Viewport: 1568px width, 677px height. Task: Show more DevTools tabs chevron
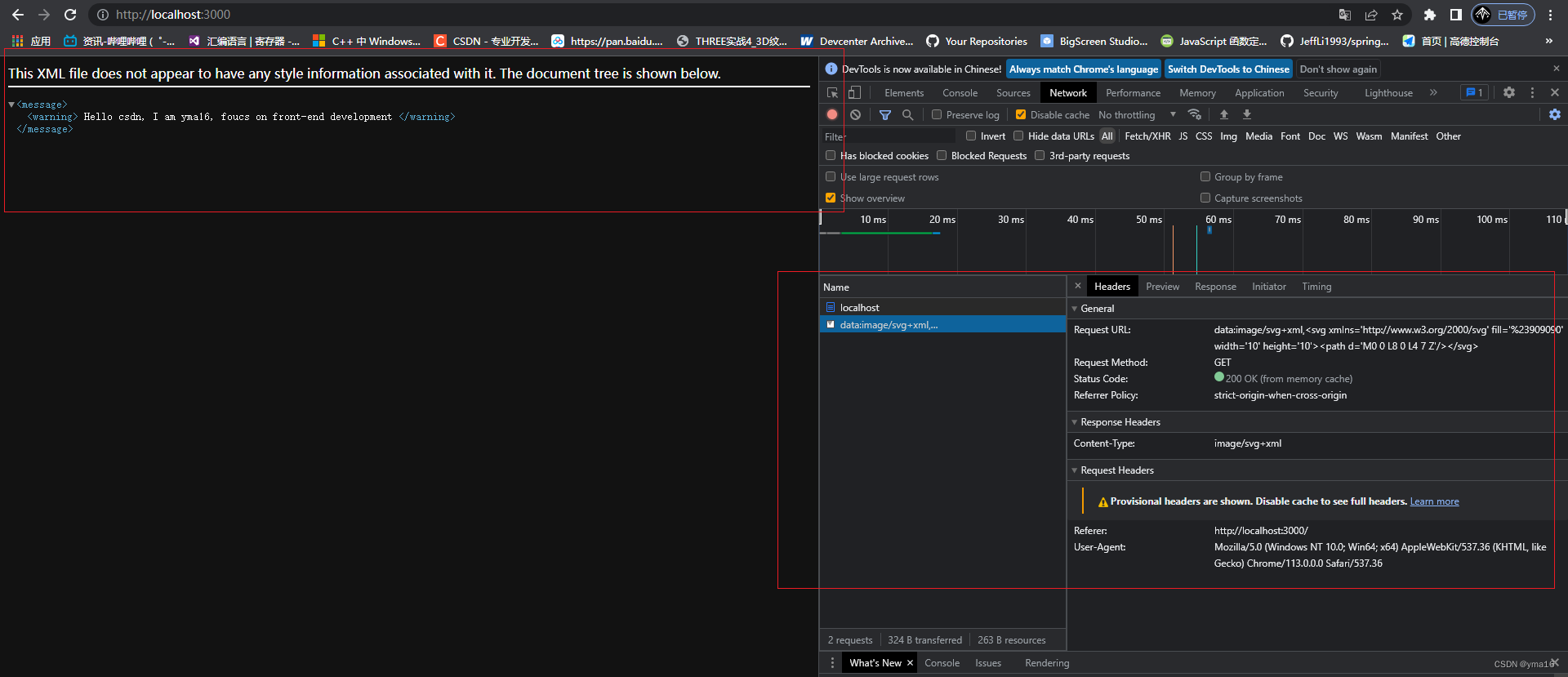click(1433, 92)
